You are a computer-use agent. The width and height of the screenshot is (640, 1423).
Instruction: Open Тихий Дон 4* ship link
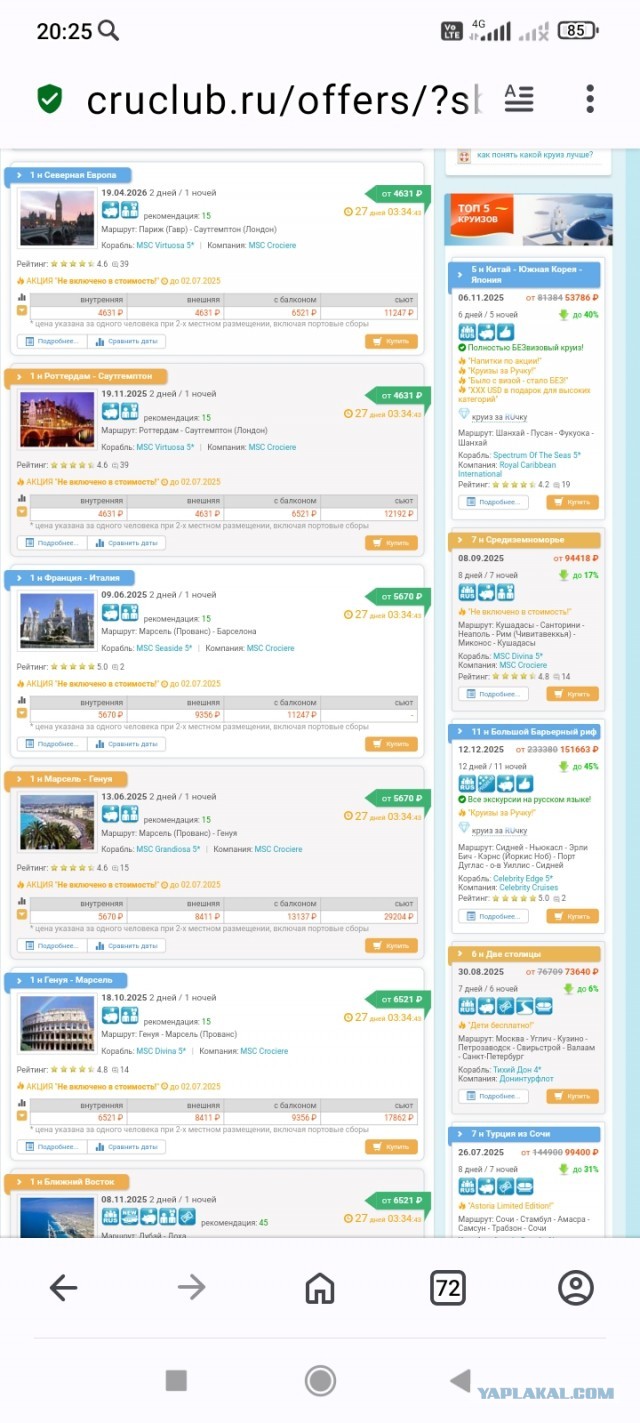[517, 1069]
